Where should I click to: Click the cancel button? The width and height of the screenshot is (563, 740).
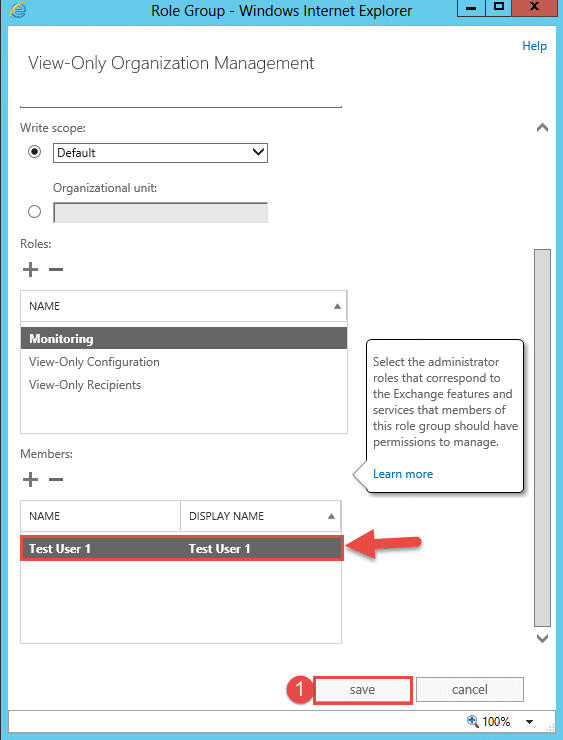point(470,690)
